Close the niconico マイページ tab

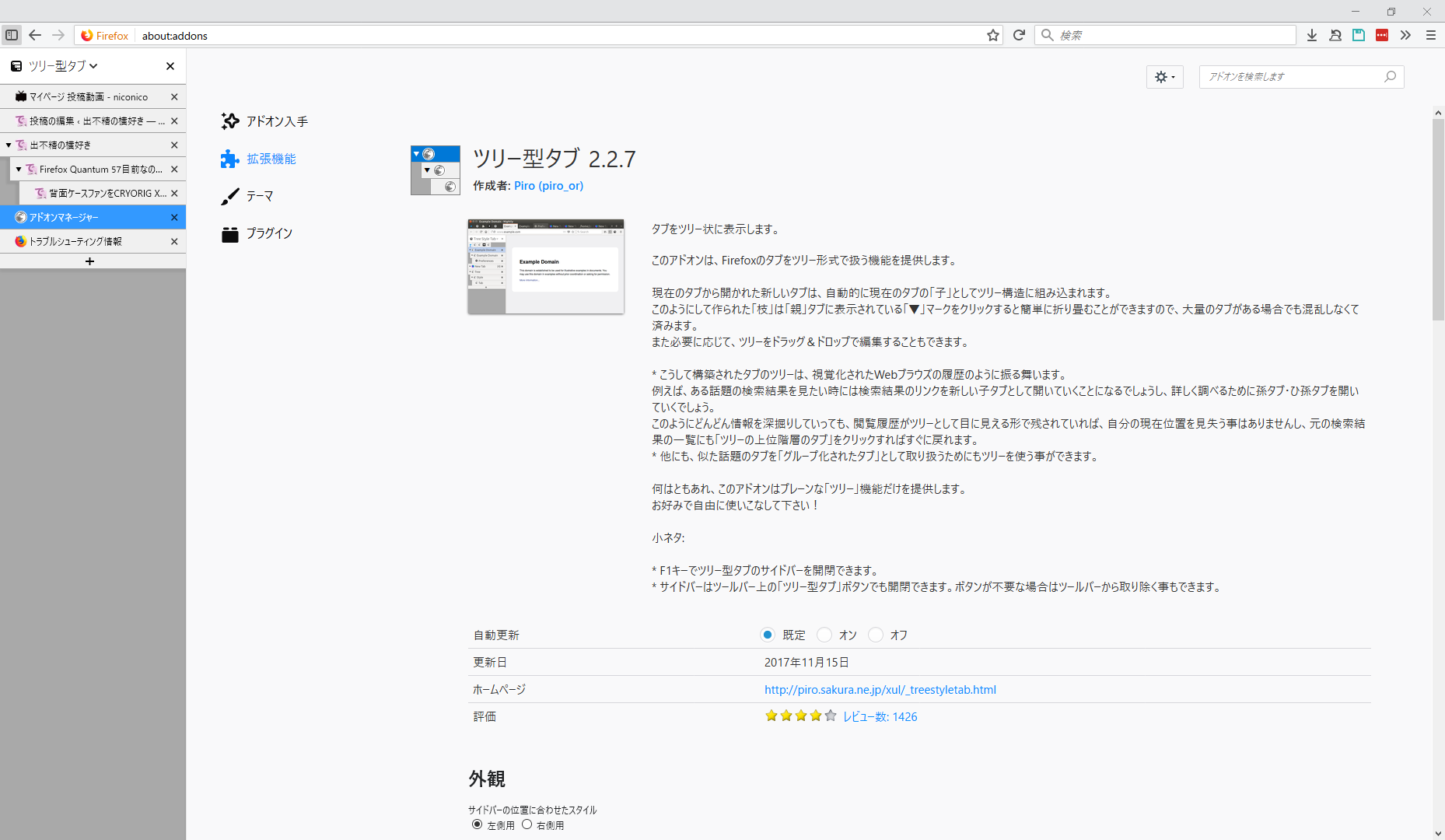(x=174, y=97)
